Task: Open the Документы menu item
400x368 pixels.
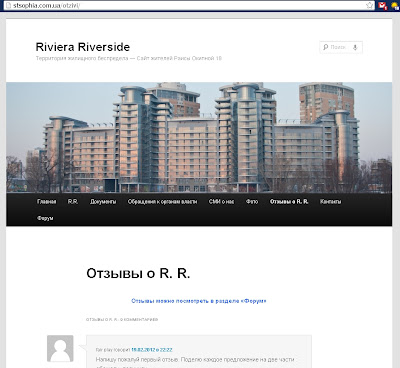Action: [103, 202]
